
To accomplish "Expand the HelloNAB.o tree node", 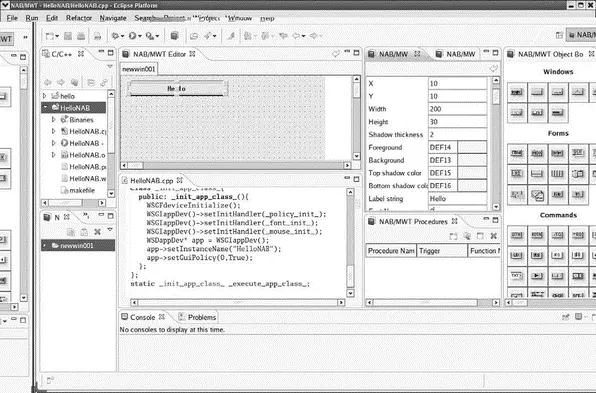I will point(54,155).
